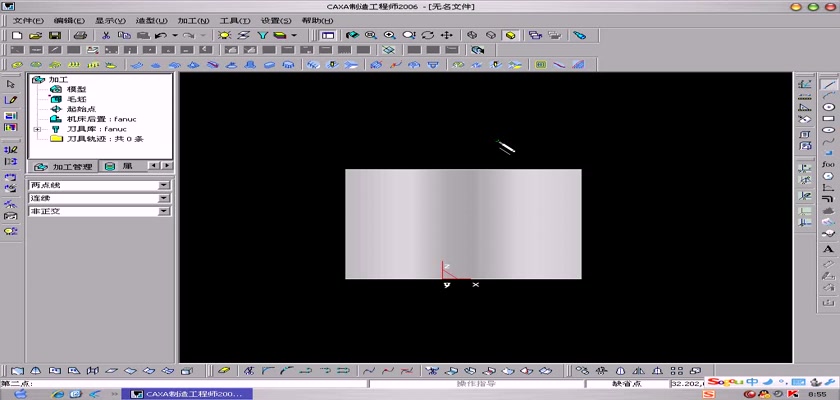Click the 8:55 clock in the system tray

pos(817,394)
